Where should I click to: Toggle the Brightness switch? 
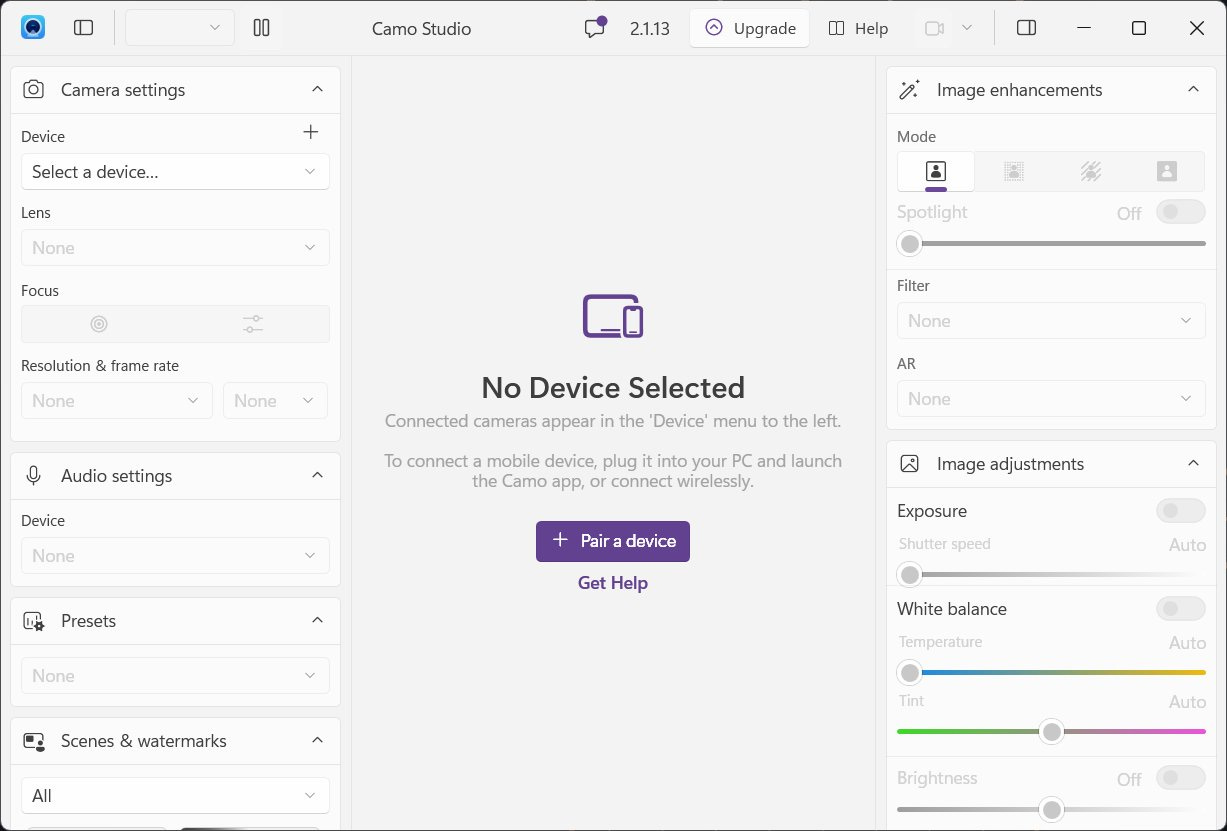click(1181, 777)
